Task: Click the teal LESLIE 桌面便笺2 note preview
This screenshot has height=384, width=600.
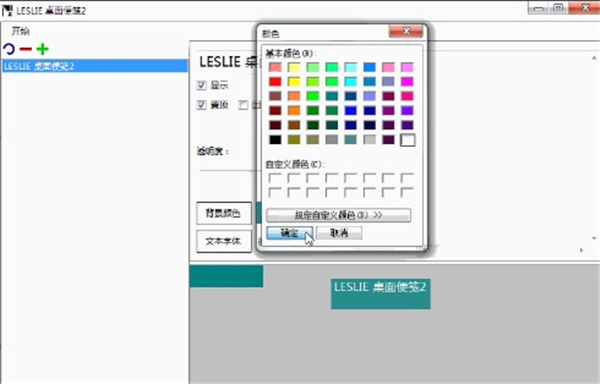Action: click(381, 294)
